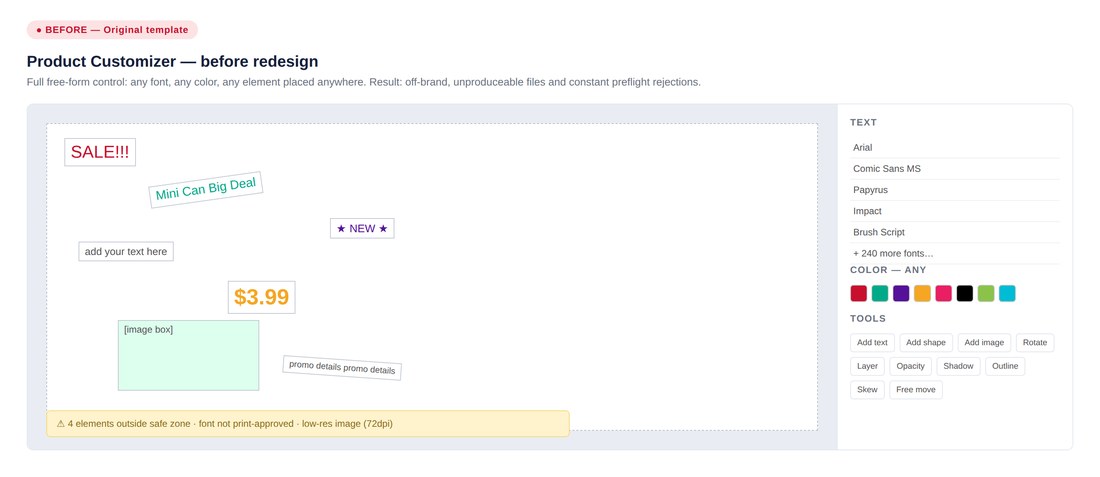
Task: Select the orange color swatch
Action: (x=923, y=293)
